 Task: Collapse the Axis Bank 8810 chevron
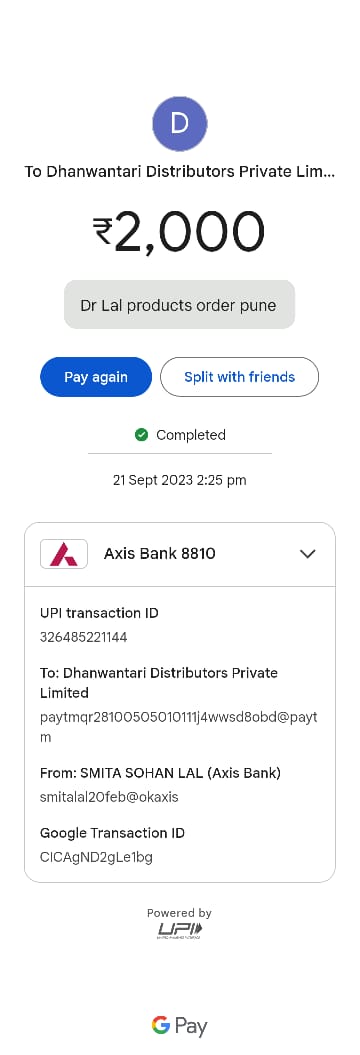(x=308, y=554)
